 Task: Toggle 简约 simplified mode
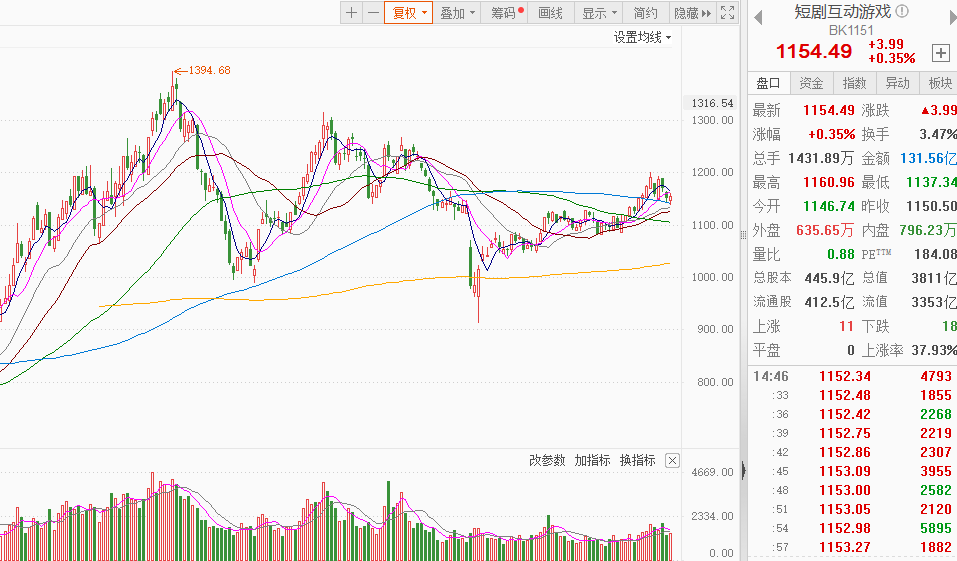[x=645, y=13]
